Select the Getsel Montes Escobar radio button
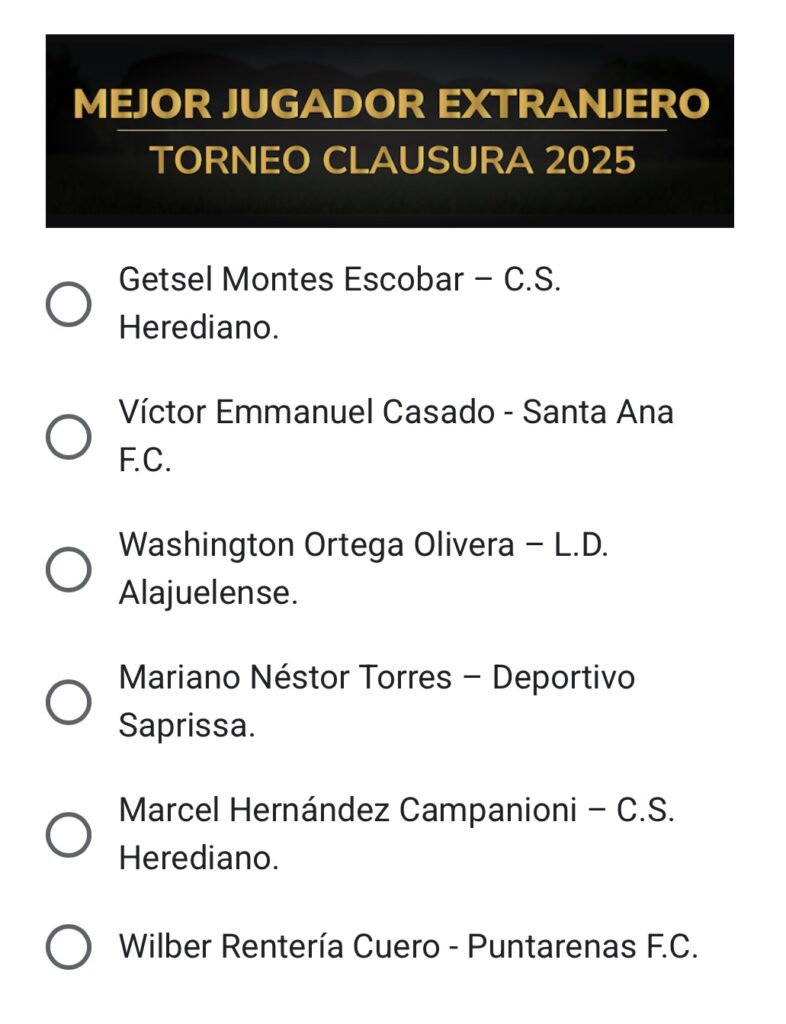The width and height of the screenshot is (786, 1024). tap(69, 304)
